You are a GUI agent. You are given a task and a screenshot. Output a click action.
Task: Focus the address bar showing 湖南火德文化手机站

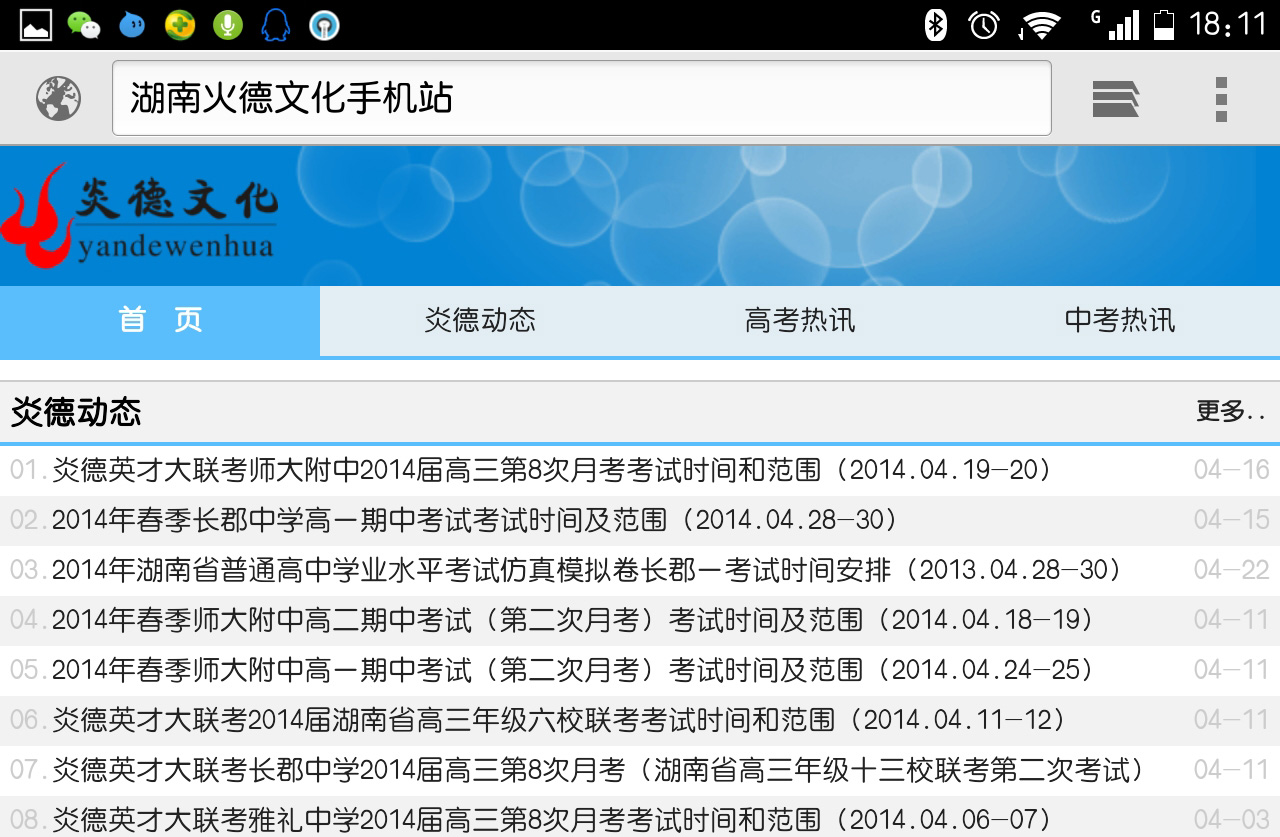(580, 98)
